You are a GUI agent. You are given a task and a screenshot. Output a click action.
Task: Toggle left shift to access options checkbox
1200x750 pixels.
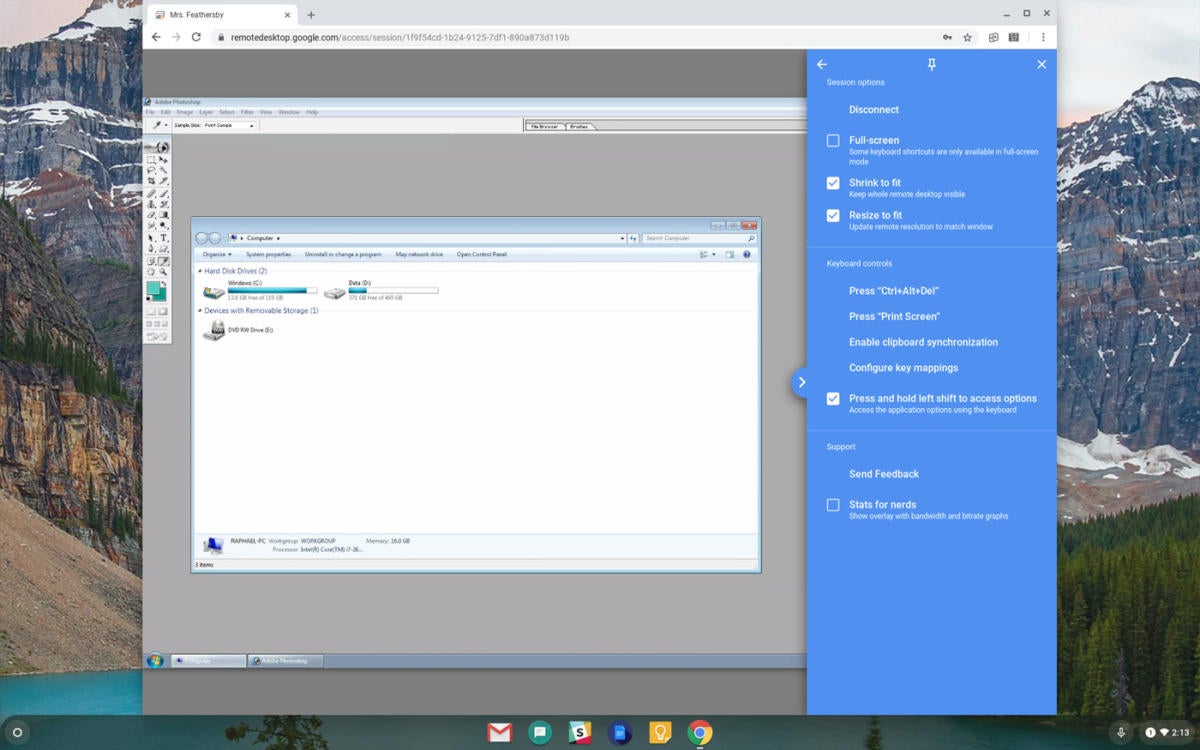tap(833, 398)
